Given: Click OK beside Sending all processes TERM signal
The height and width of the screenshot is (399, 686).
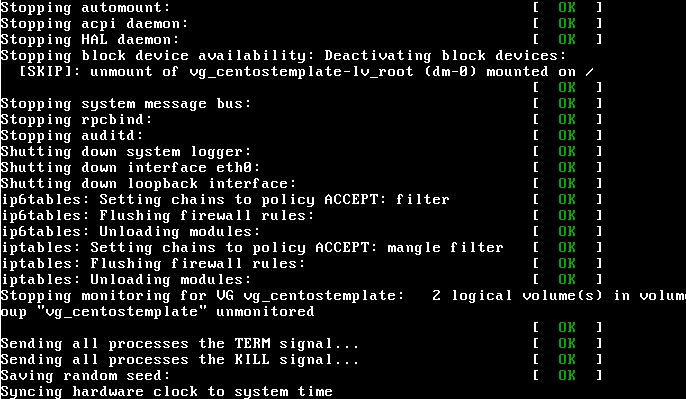Looking at the screenshot, I should 567,343.
